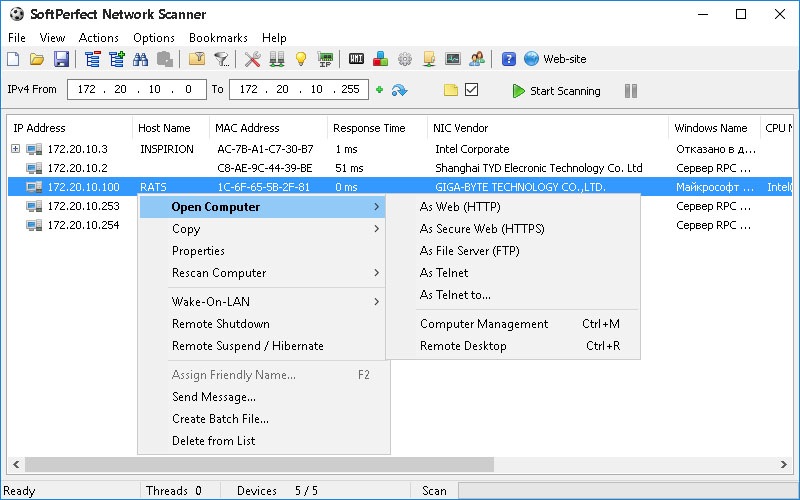800x500 pixels.
Task: Click the IP network card icon
Action: [x=325, y=59]
